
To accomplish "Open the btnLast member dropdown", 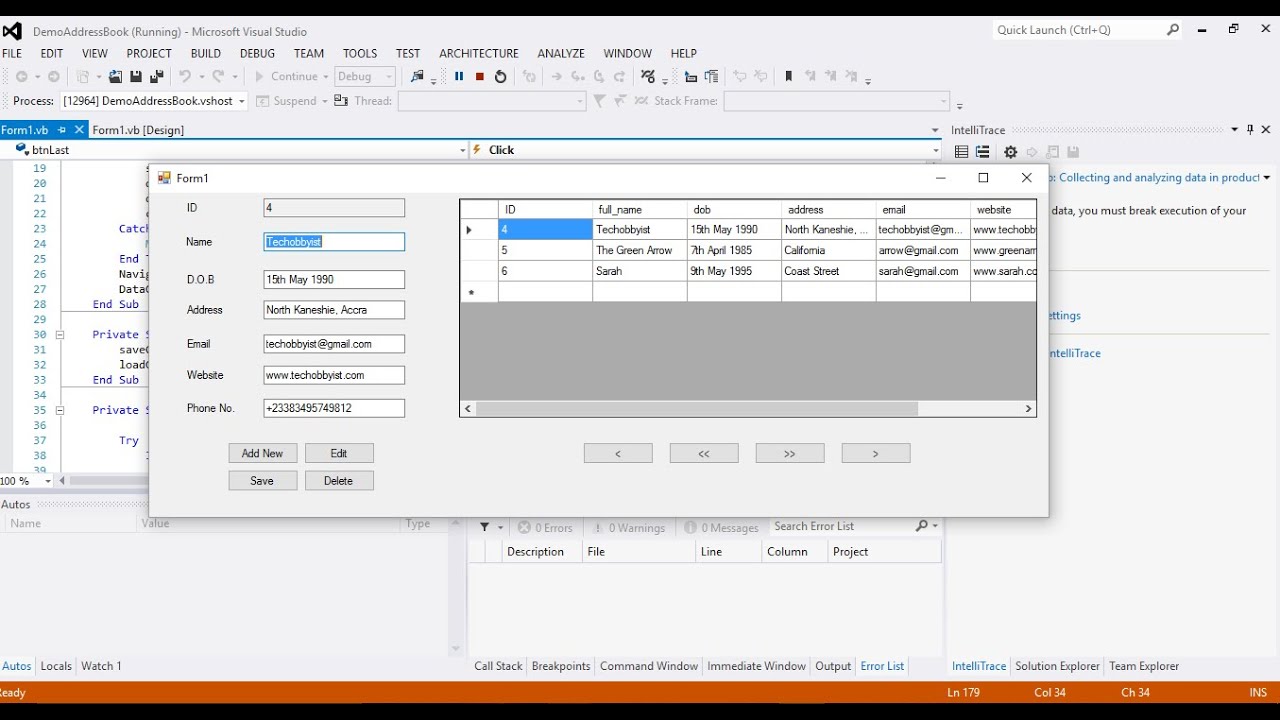I will tap(462, 150).
